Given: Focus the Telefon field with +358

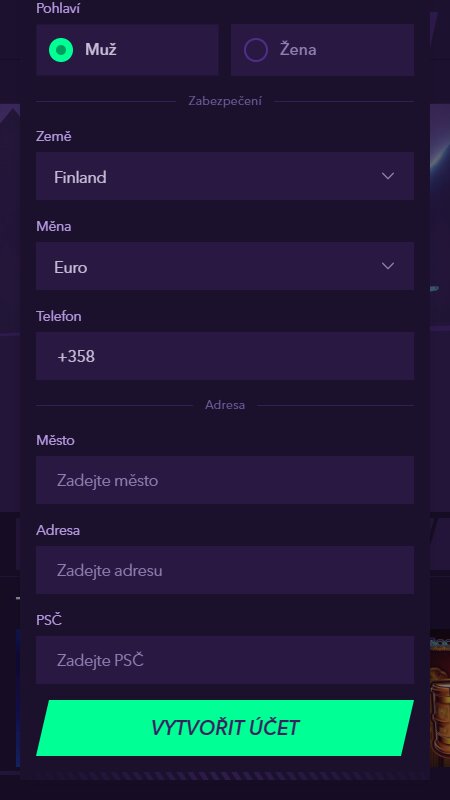Looking at the screenshot, I should [x=224, y=356].
